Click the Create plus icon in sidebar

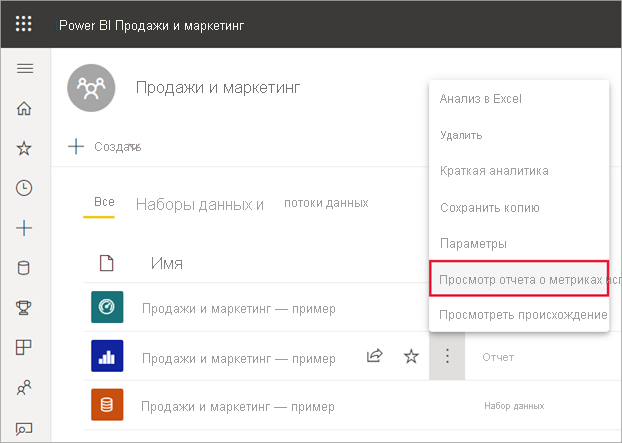(x=25, y=228)
